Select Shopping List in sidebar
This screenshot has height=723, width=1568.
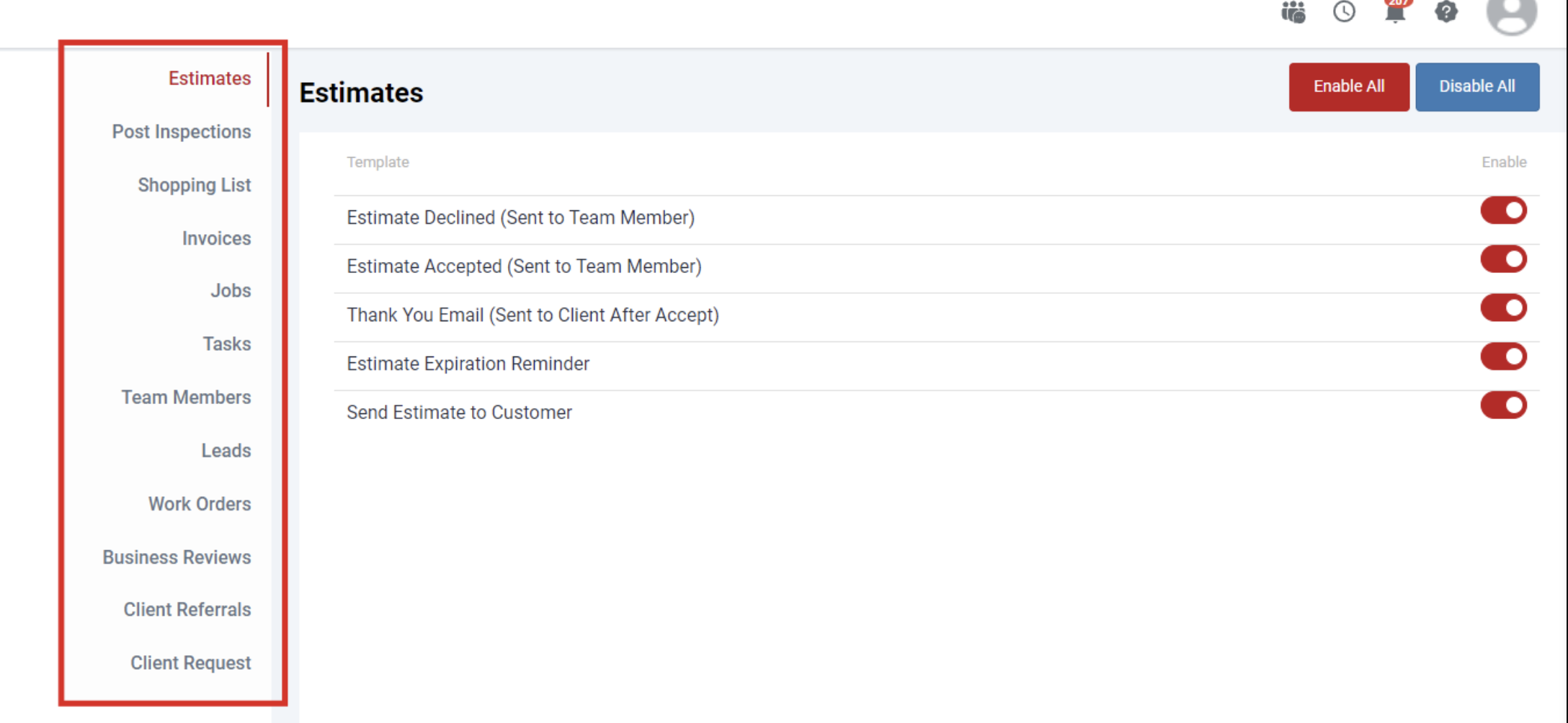pos(195,185)
